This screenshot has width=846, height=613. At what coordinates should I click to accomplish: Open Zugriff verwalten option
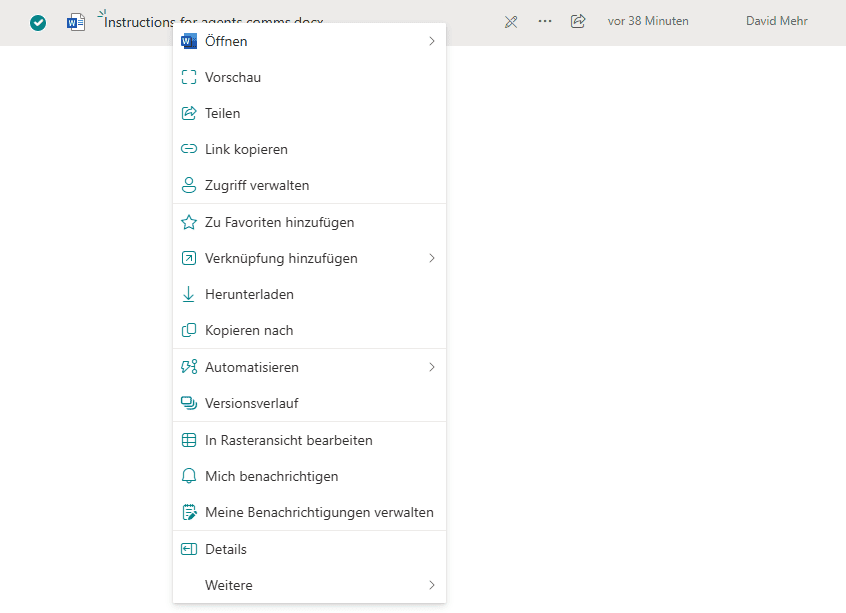tap(257, 185)
